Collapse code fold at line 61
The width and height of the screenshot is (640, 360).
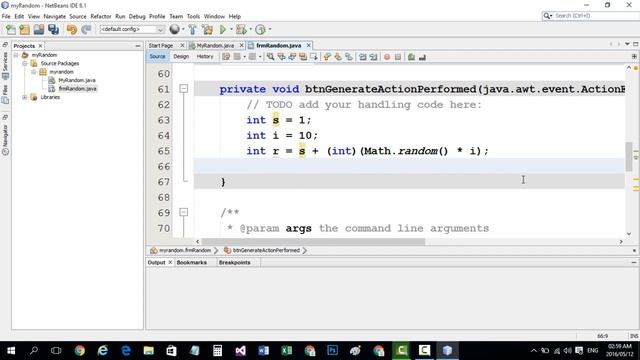coord(184,89)
